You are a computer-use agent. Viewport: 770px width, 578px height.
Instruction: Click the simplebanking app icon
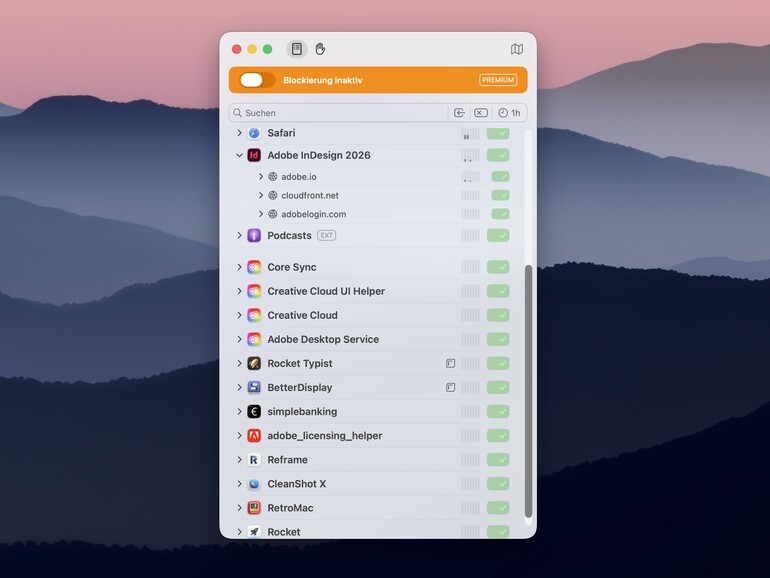click(x=254, y=412)
